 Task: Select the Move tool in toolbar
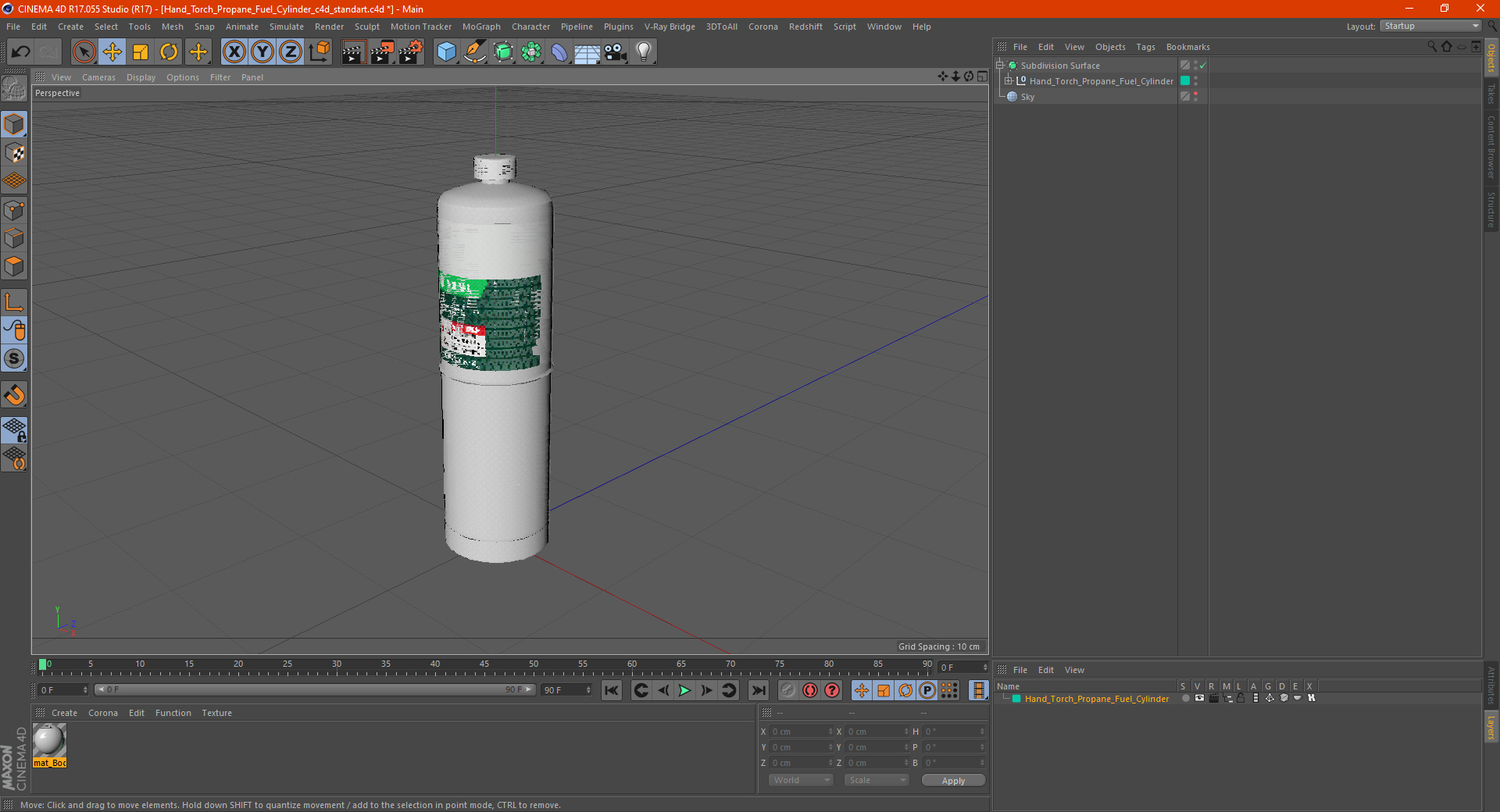112,52
